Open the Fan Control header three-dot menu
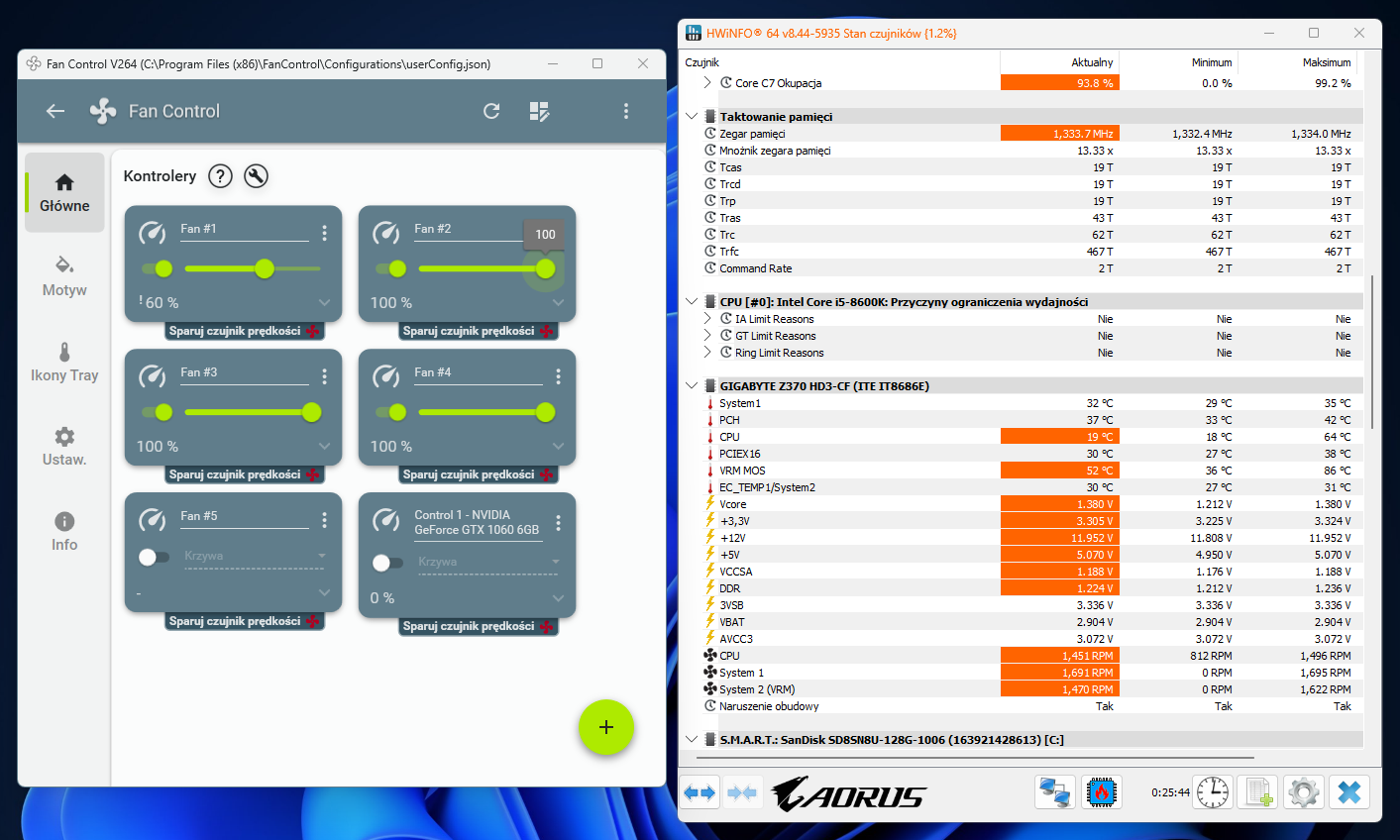The height and width of the screenshot is (840, 1400). pos(626,111)
